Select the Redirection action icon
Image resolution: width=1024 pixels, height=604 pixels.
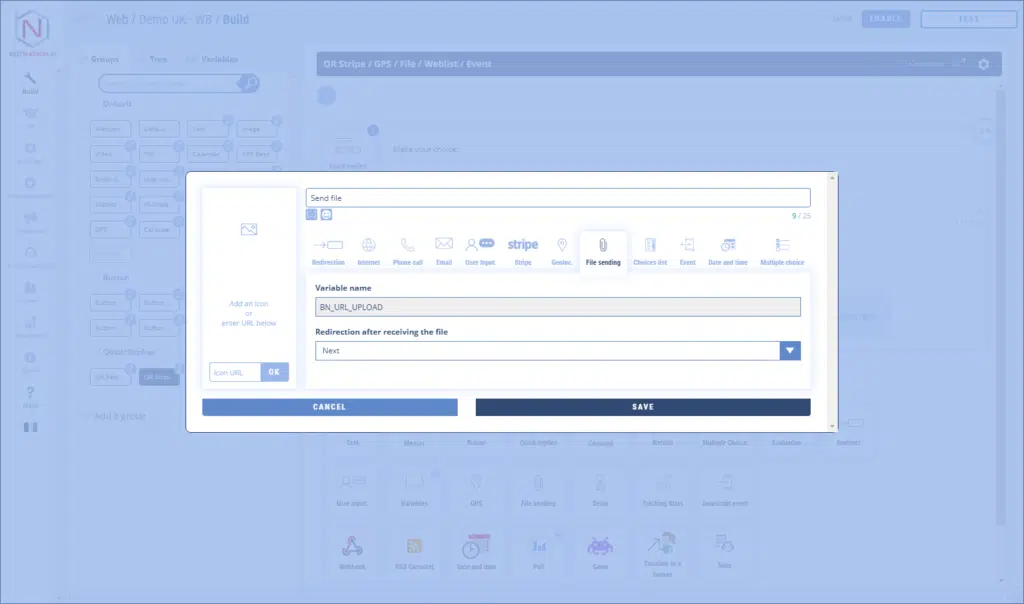pyautogui.click(x=328, y=246)
